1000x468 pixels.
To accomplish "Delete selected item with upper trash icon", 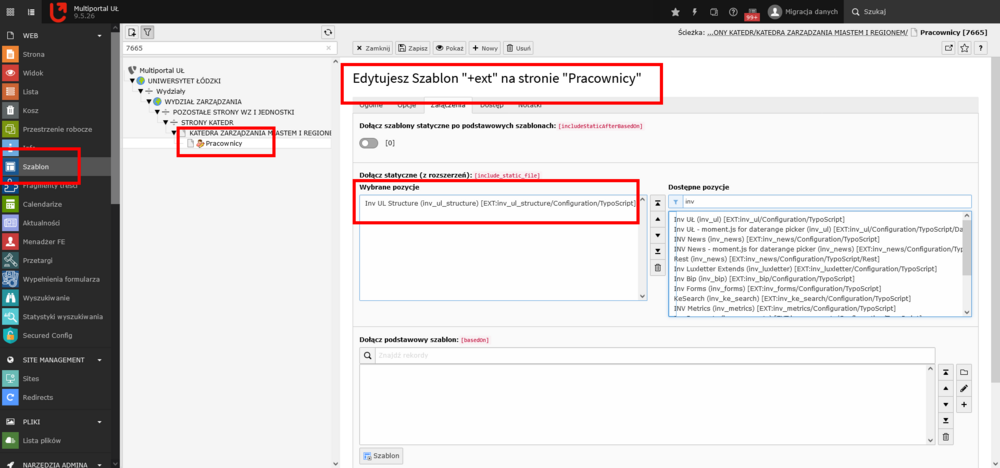I will (657, 268).
